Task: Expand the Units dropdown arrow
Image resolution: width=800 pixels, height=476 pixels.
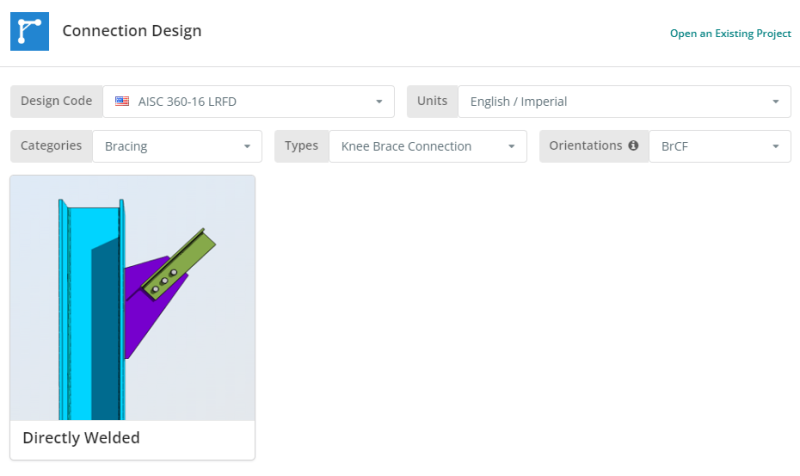Action: [775, 102]
